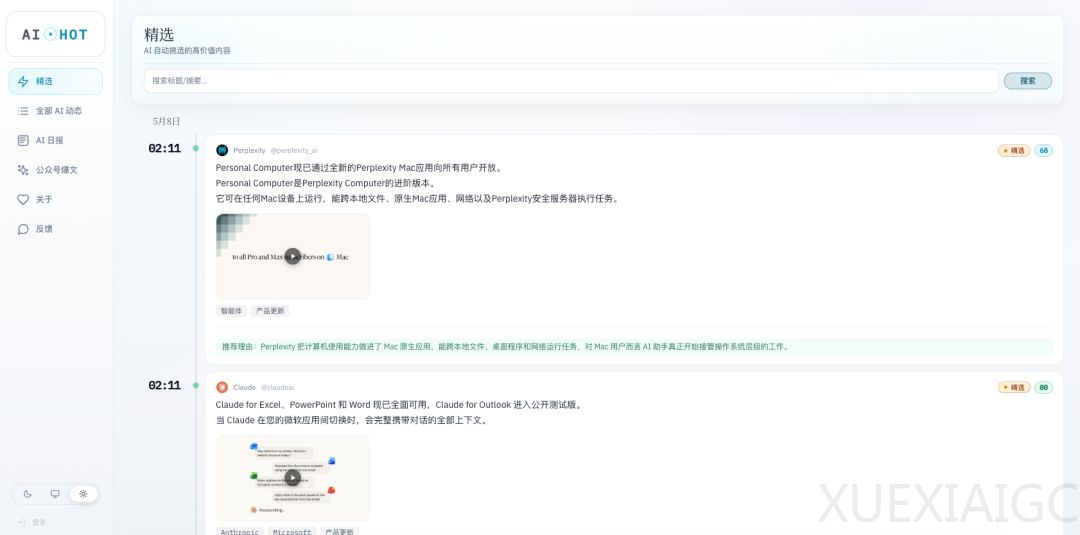The height and width of the screenshot is (535, 1080).
Task: Select the Anthropic tag
Action: [x=240, y=532]
